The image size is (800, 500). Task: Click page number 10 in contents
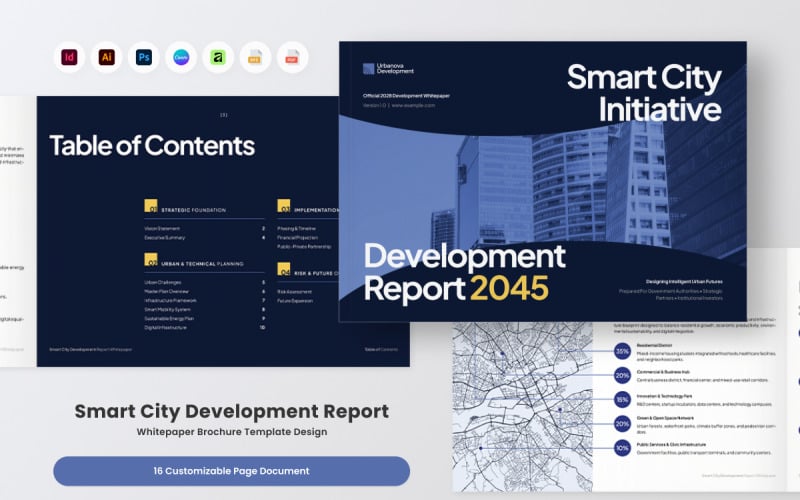pyautogui.click(x=262, y=328)
